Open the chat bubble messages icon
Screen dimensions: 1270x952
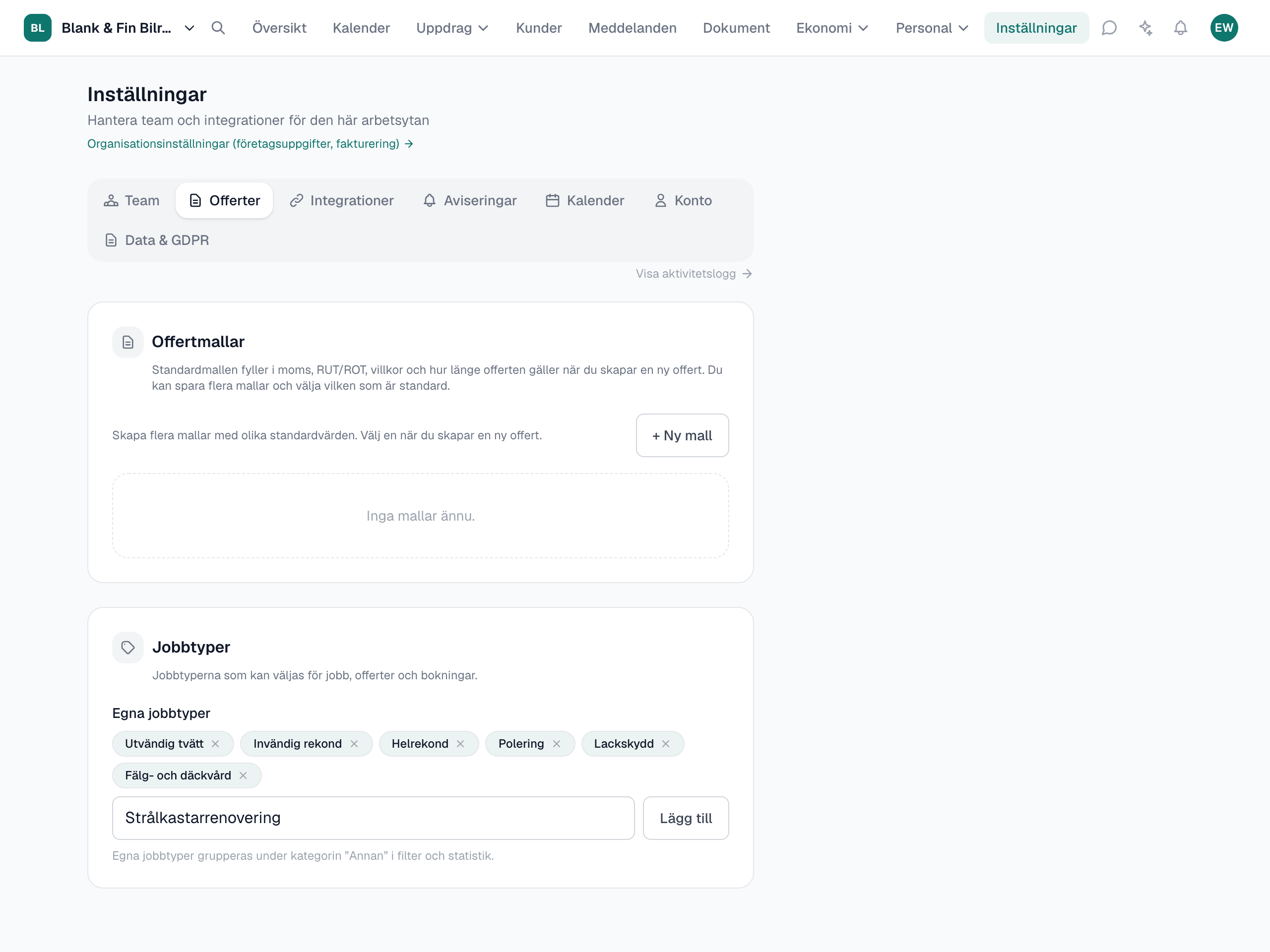click(x=1109, y=28)
